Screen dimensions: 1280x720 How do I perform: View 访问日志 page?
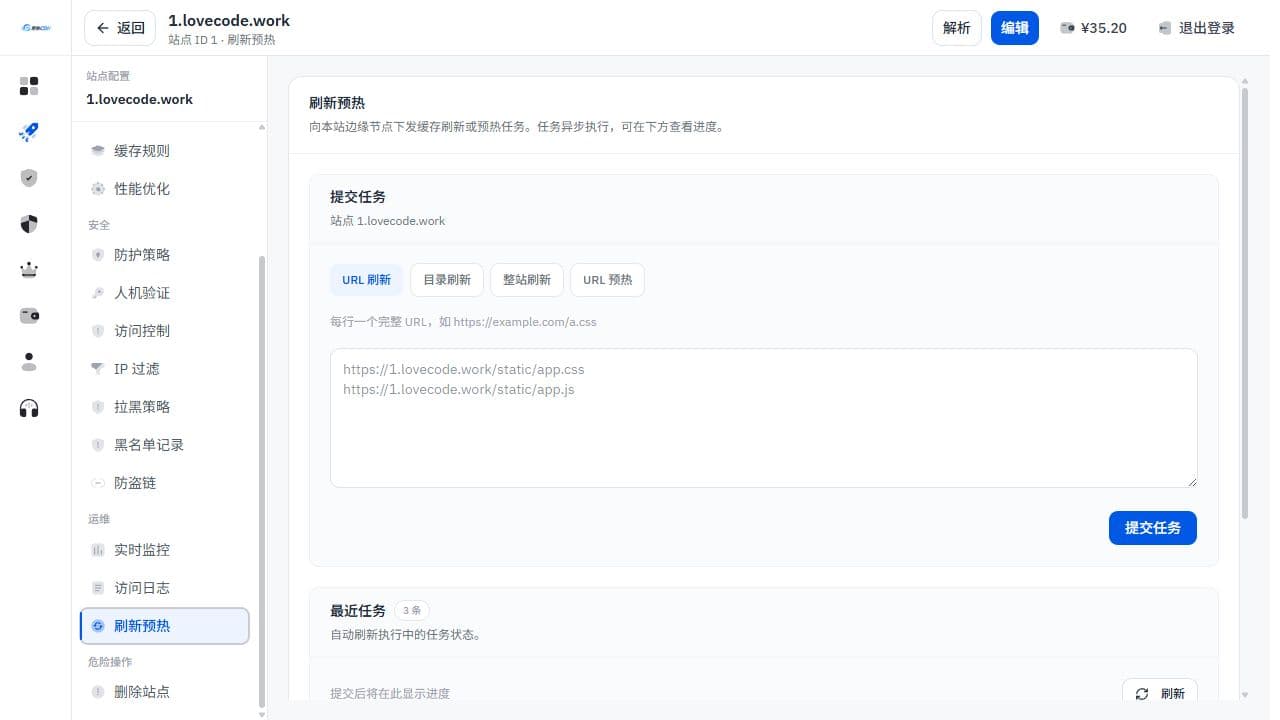click(165, 588)
